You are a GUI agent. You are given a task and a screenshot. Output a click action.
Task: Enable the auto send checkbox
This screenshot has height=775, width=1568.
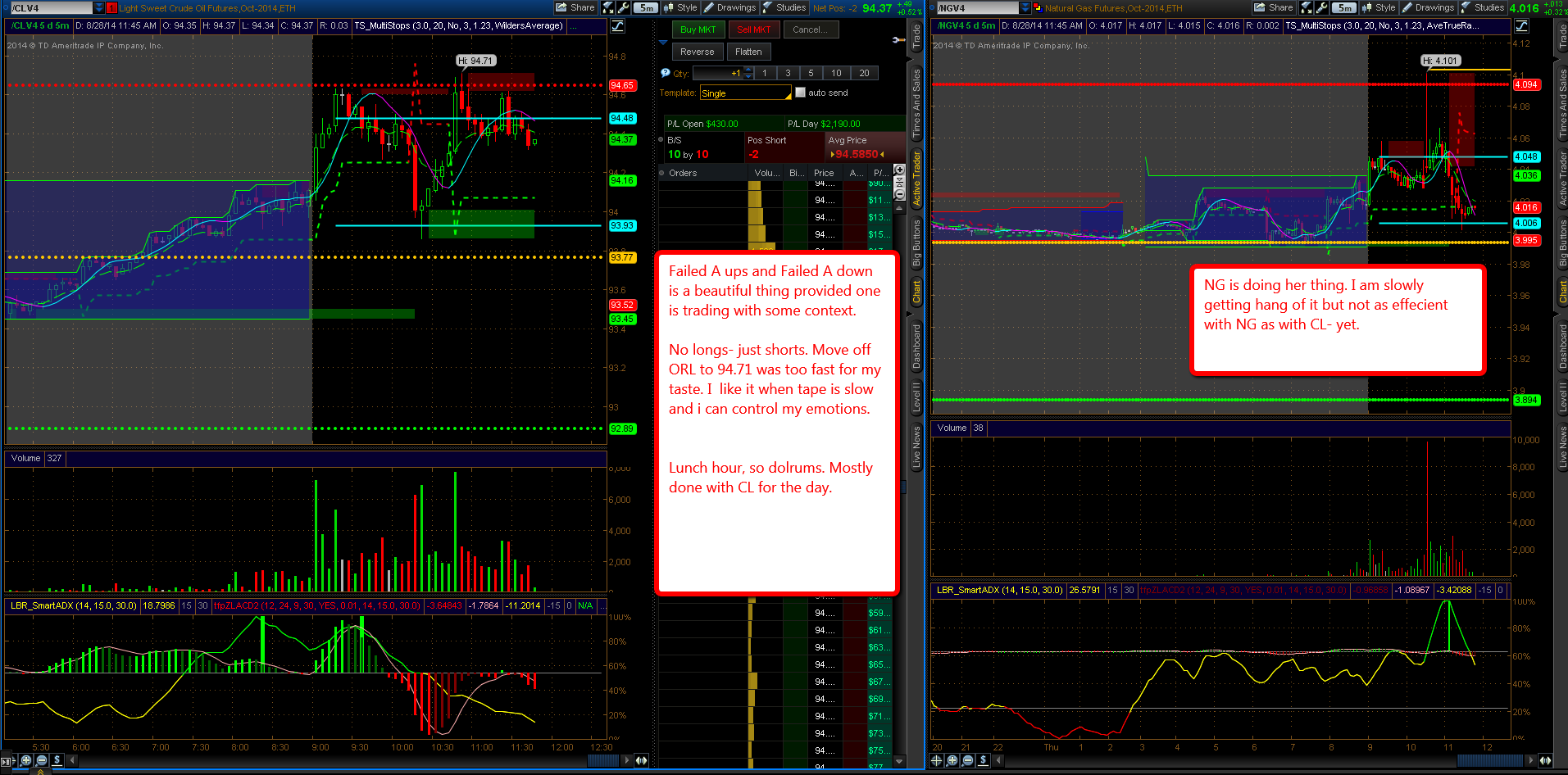pos(801,93)
